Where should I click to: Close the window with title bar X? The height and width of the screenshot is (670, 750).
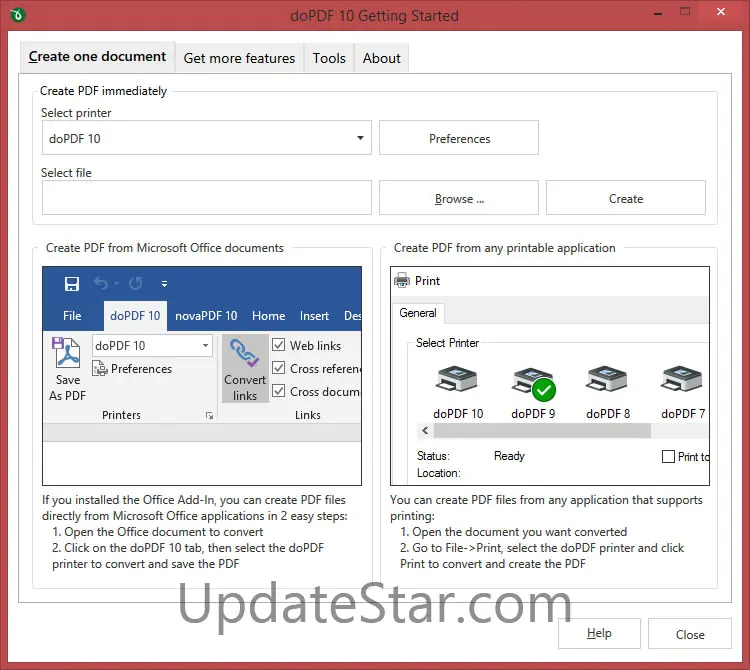coord(721,12)
